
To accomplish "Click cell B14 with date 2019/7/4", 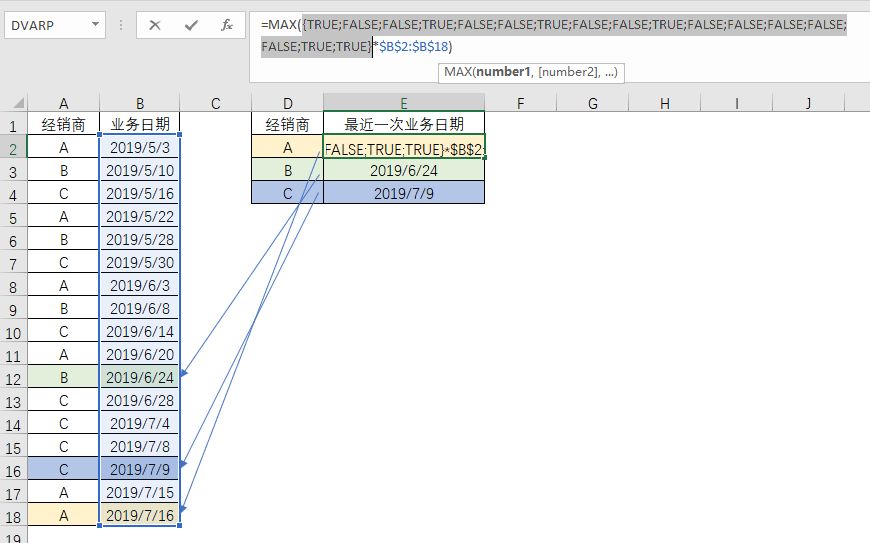I will [x=140, y=423].
